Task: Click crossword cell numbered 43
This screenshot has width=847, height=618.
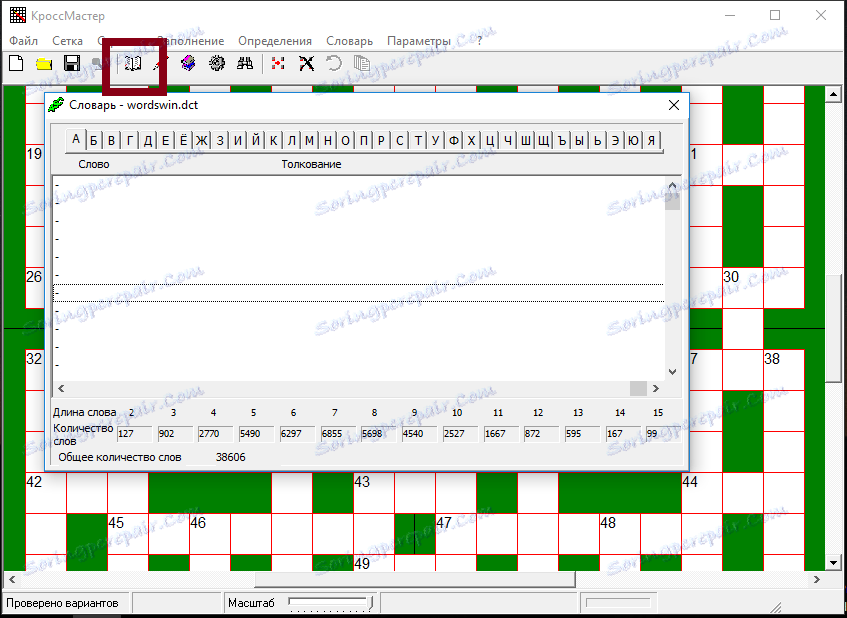Action: pos(374,493)
